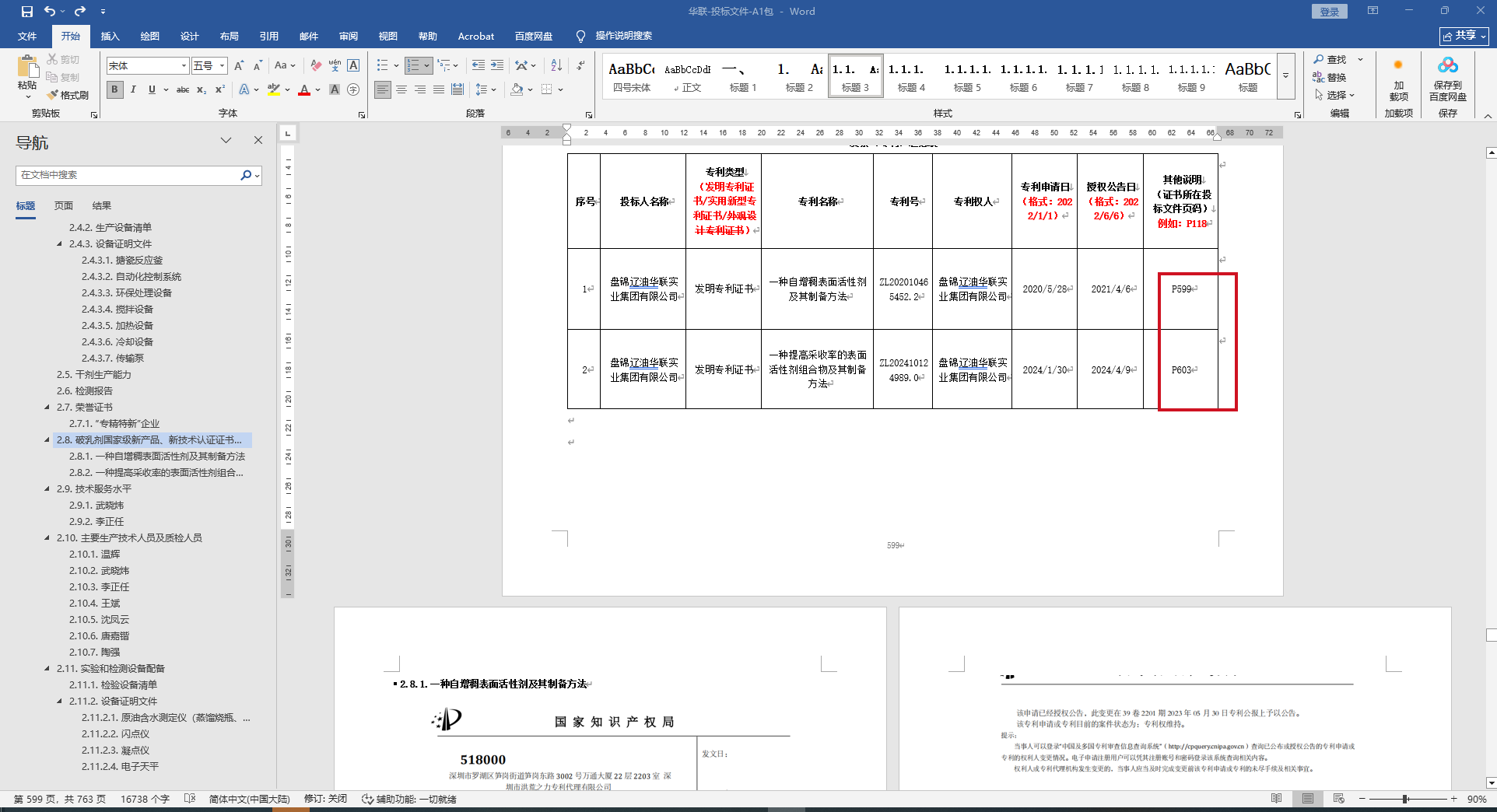The width and height of the screenshot is (1497, 812).
Task: Open the 插入 (Insert) ribbon tab
Action: point(110,37)
